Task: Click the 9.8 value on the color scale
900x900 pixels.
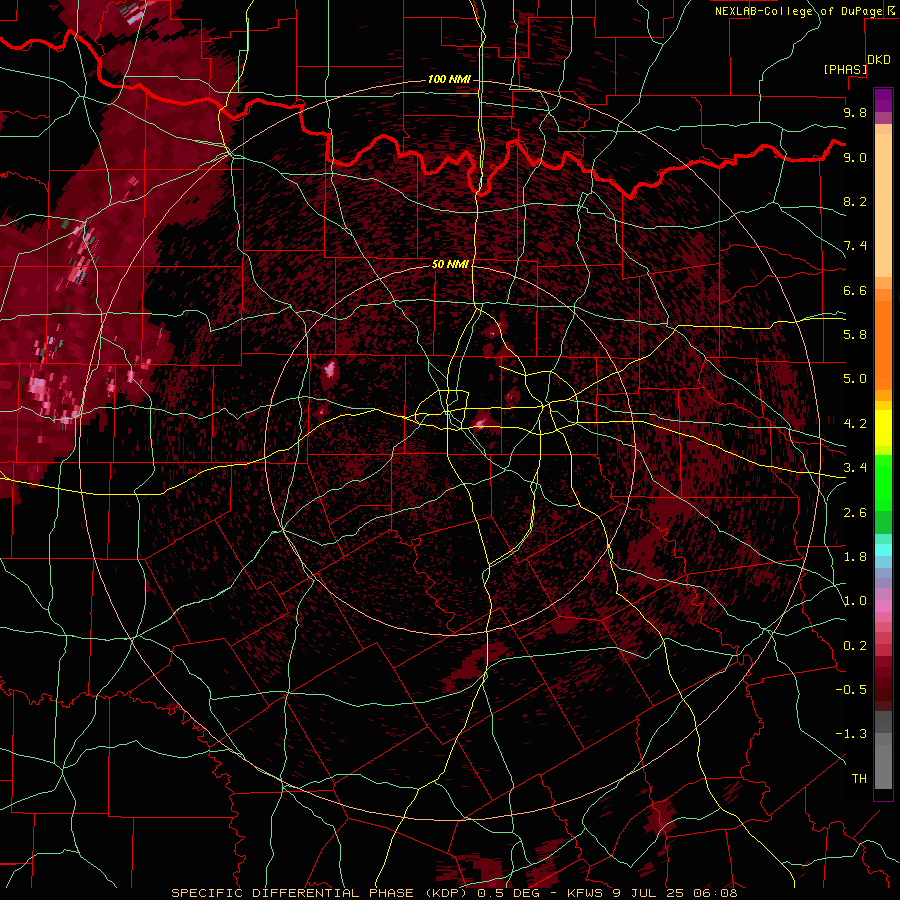Action: (x=855, y=112)
